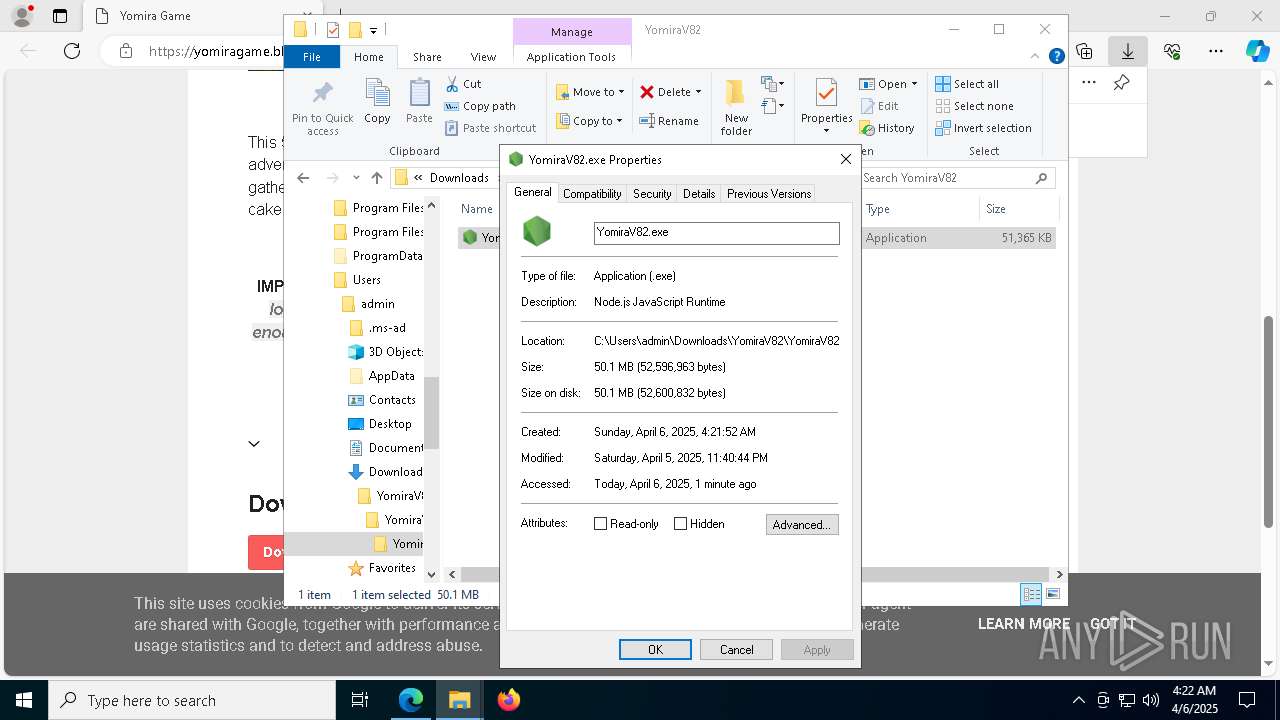Open Details tab in Properties
The image size is (1280, 720).
pyautogui.click(x=699, y=194)
